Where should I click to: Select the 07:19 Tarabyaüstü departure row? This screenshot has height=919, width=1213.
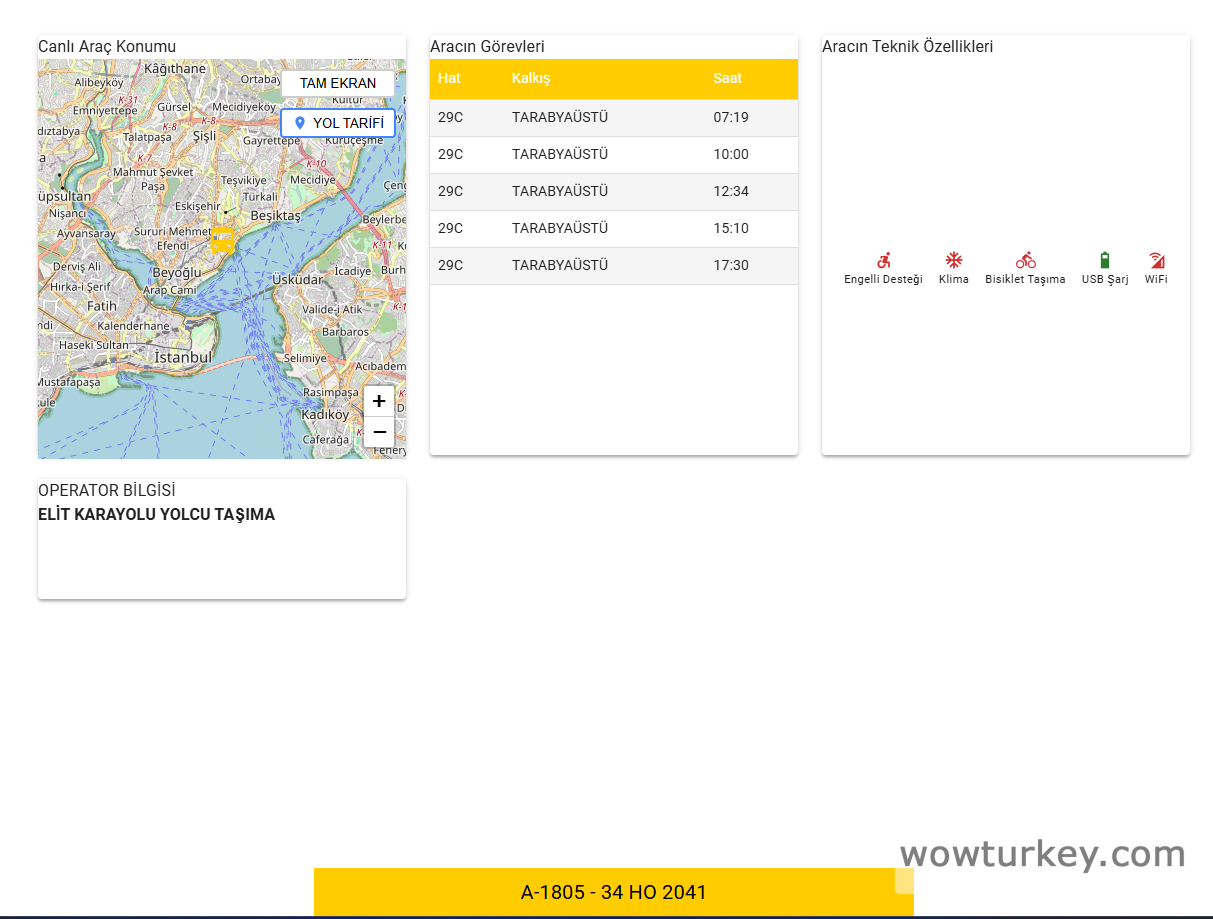[613, 117]
